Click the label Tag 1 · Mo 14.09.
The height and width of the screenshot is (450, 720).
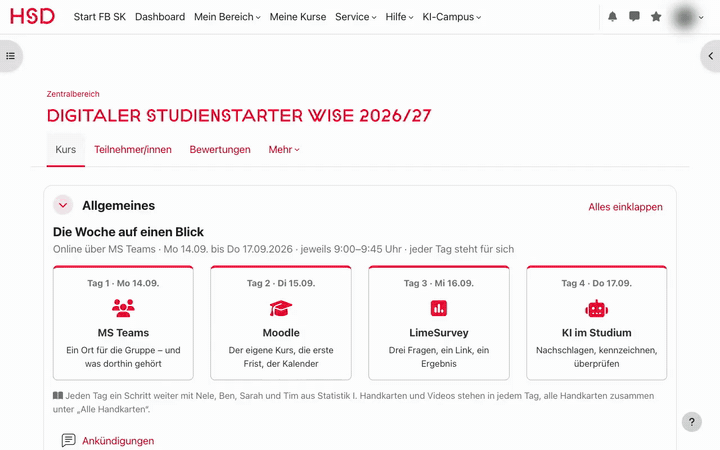tap(123, 283)
